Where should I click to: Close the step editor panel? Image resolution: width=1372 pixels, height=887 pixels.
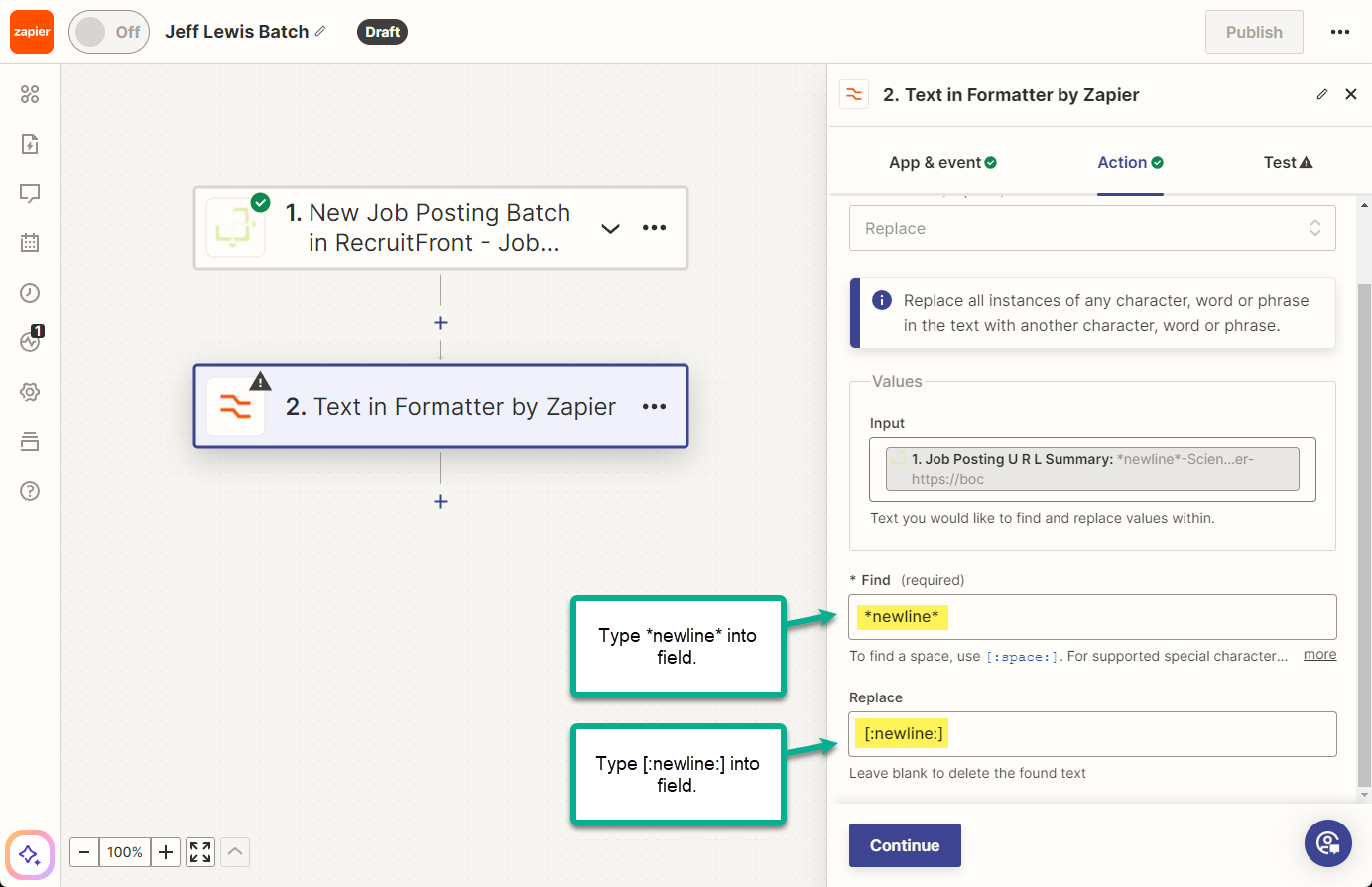[1351, 94]
